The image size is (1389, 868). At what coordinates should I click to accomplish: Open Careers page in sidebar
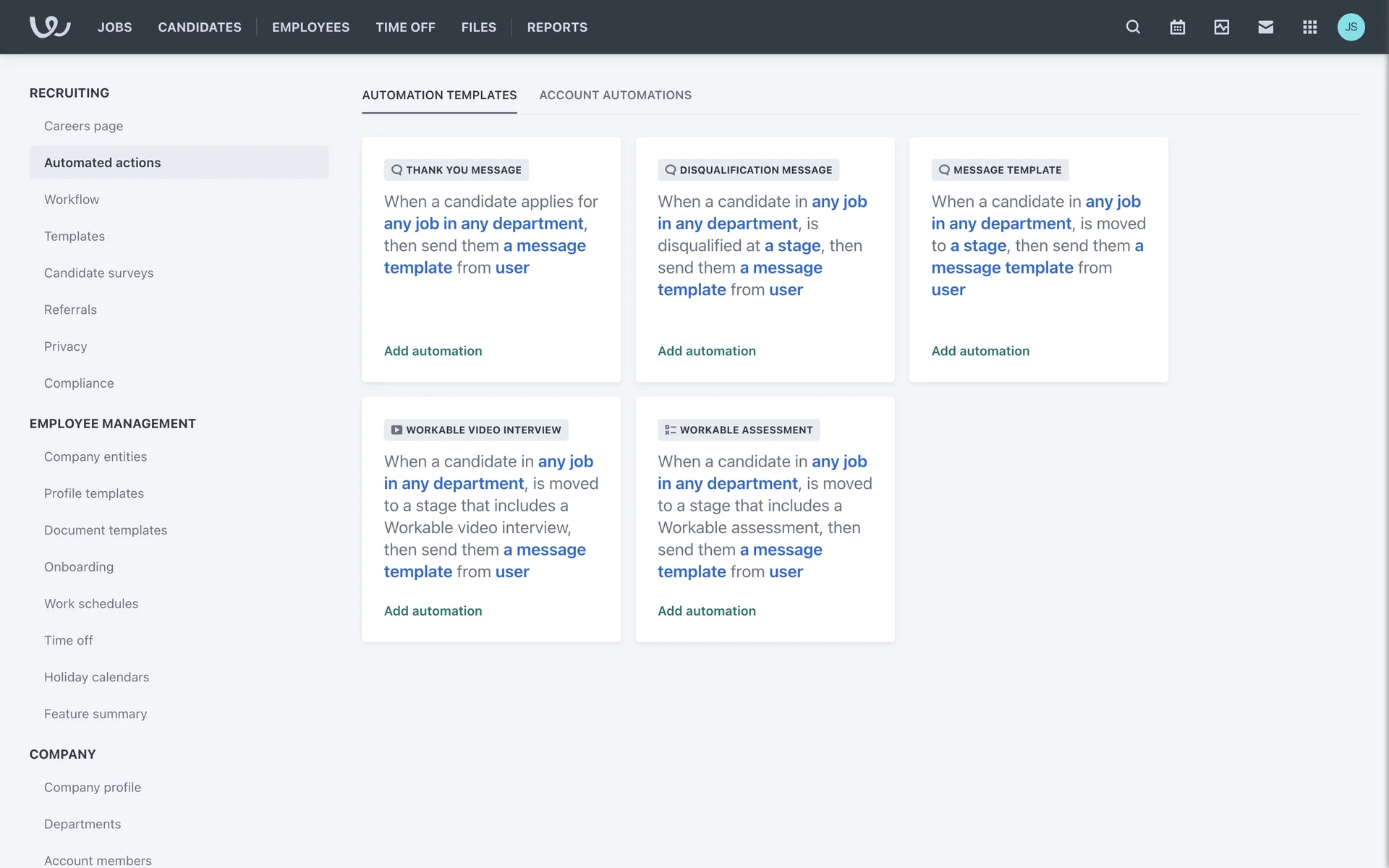pyautogui.click(x=83, y=126)
